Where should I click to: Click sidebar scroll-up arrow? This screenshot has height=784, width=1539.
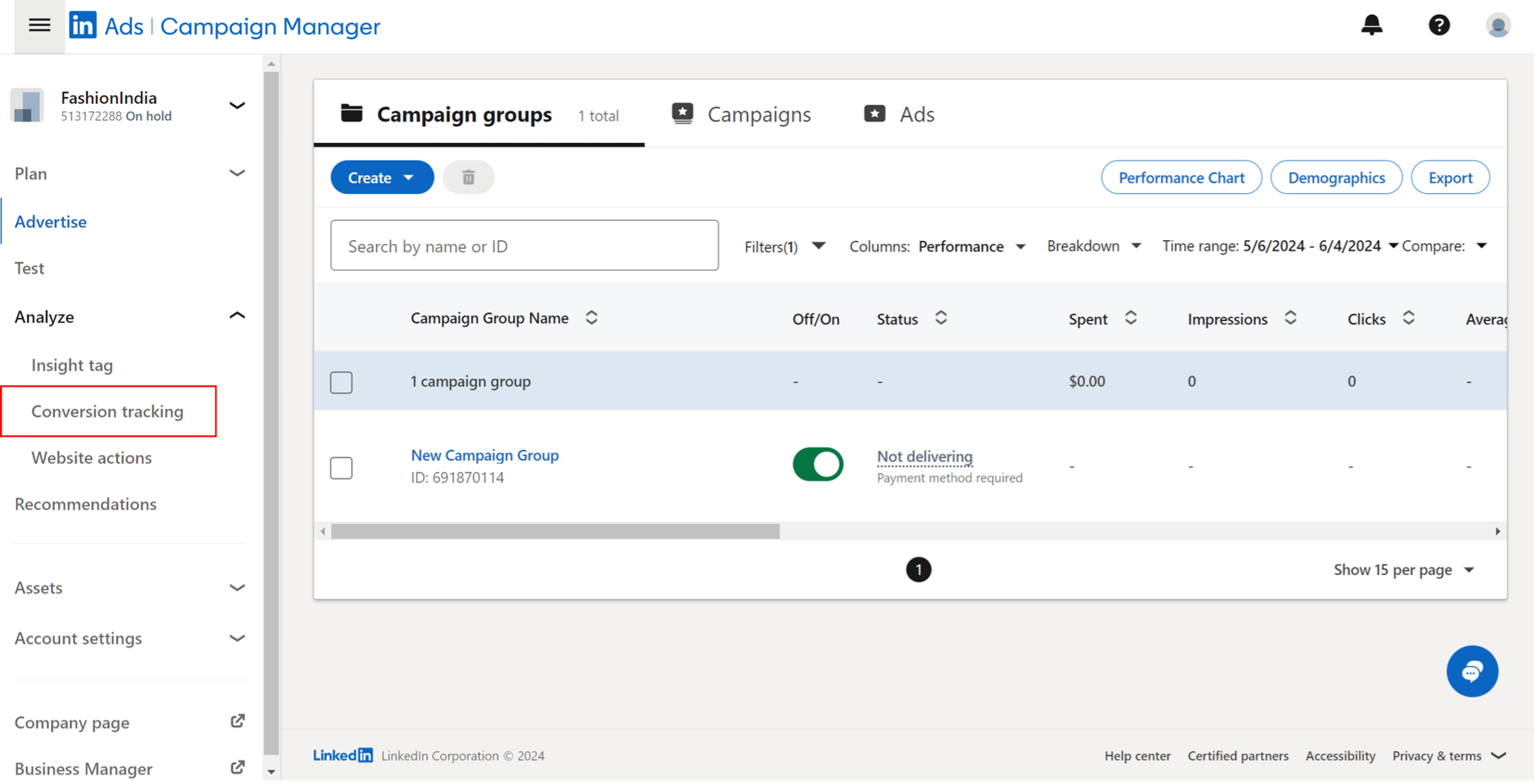[271, 64]
